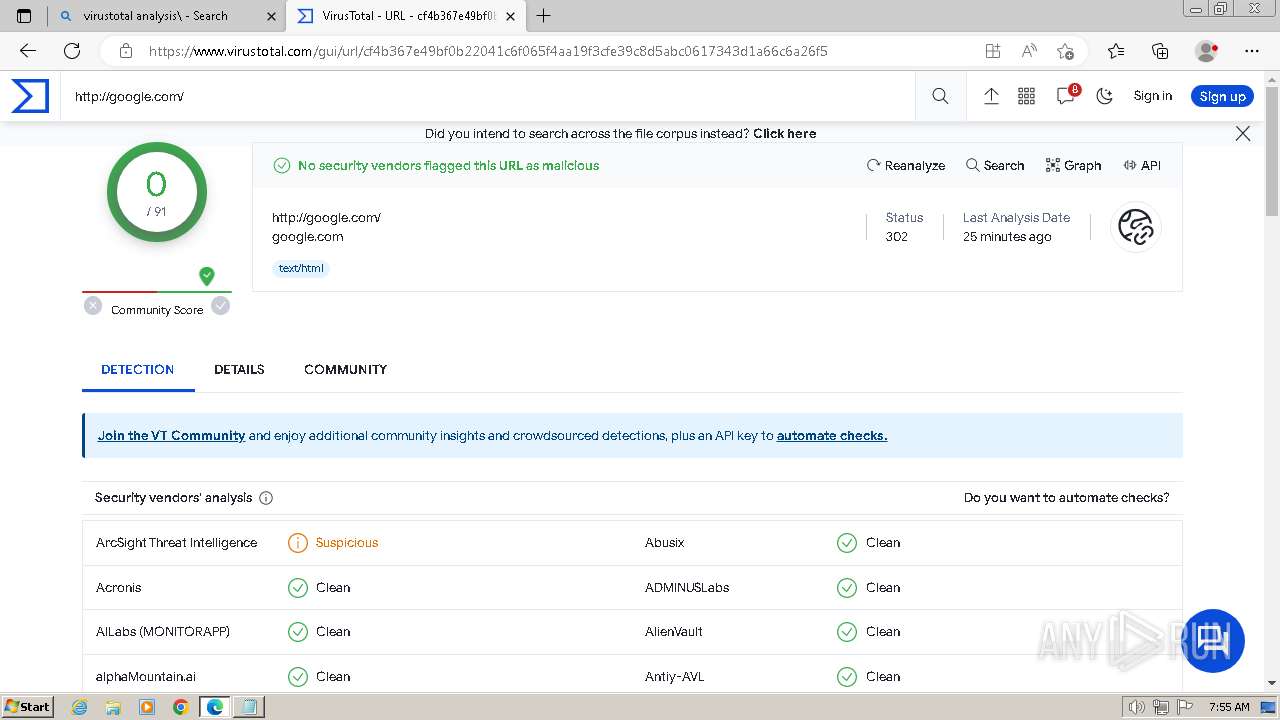Image resolution: width=1280 pixels, height=720 pixels.
Task: Click the VirusTotal logo icon
Action: coord(30,96)
